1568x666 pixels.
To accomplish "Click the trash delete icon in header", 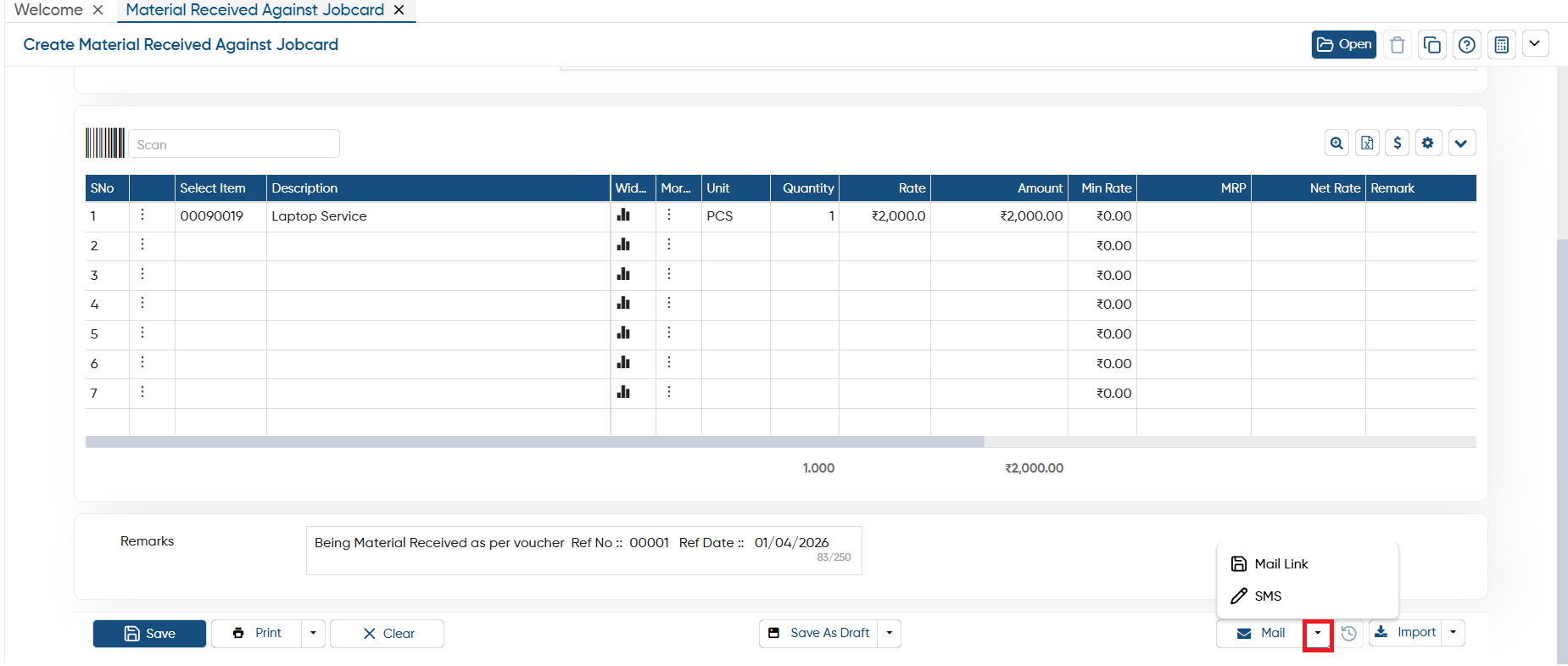I will click(1398, 44).
